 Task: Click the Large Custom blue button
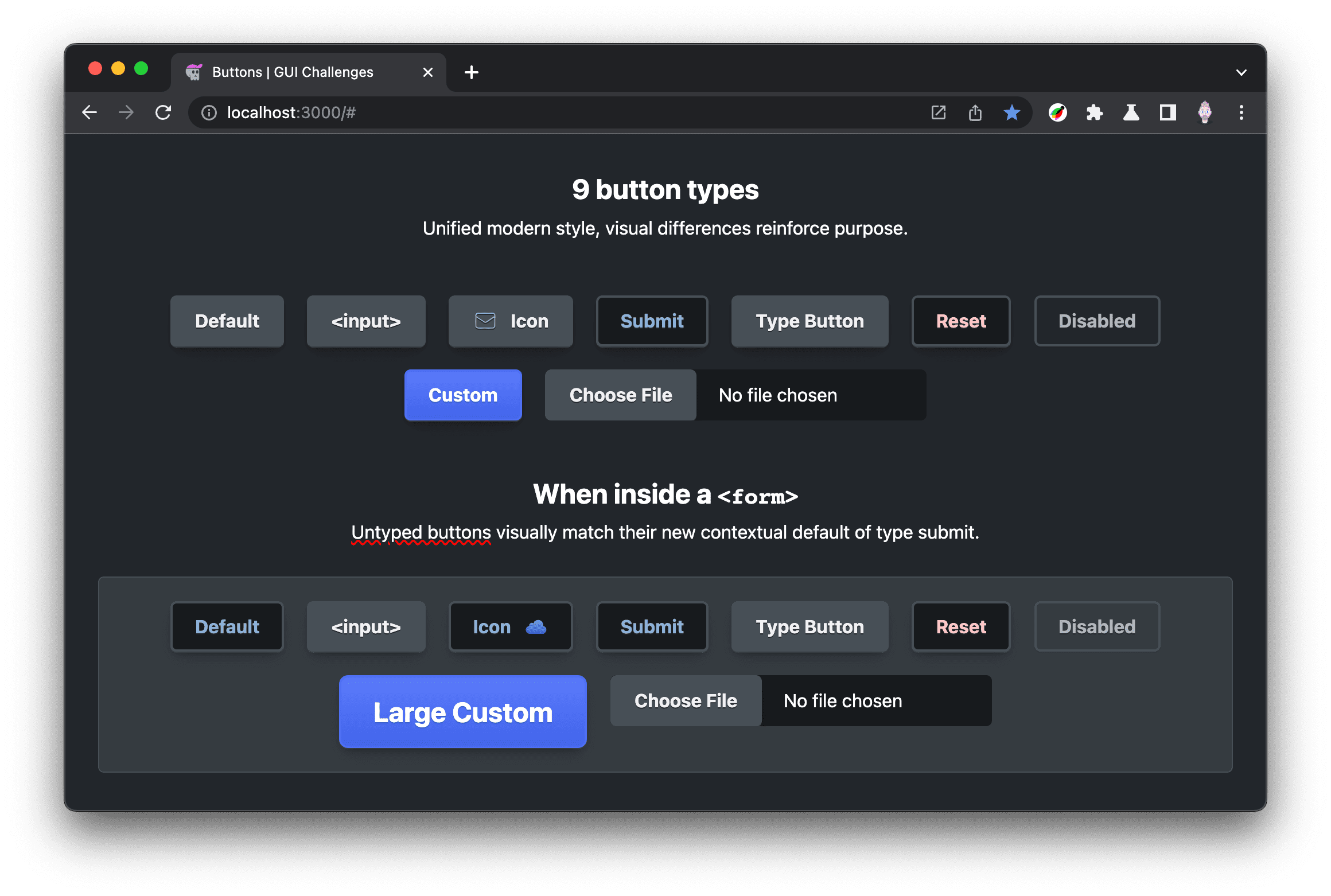462,714
